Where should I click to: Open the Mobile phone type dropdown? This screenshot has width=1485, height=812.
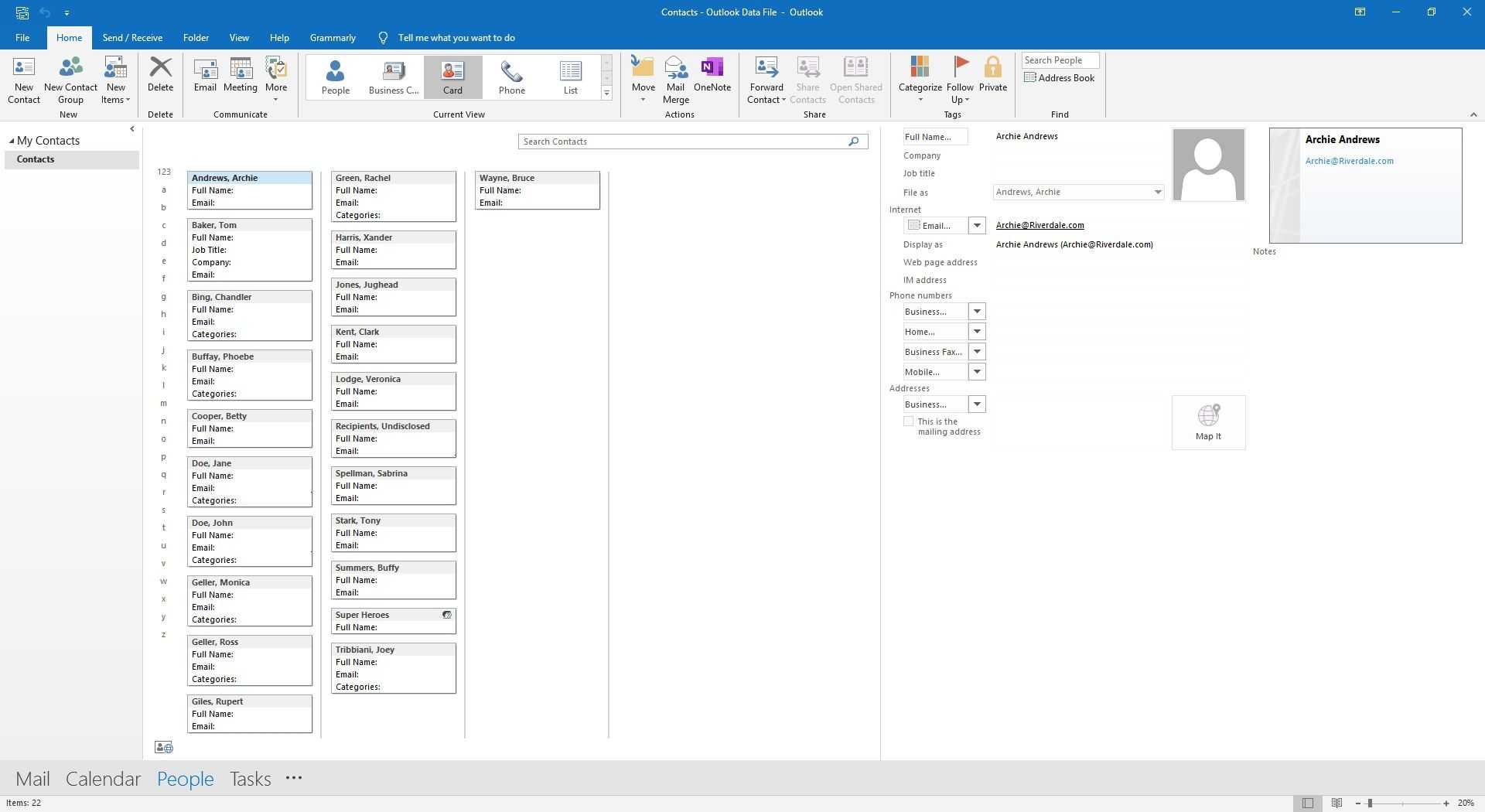(x=977, y=372)
